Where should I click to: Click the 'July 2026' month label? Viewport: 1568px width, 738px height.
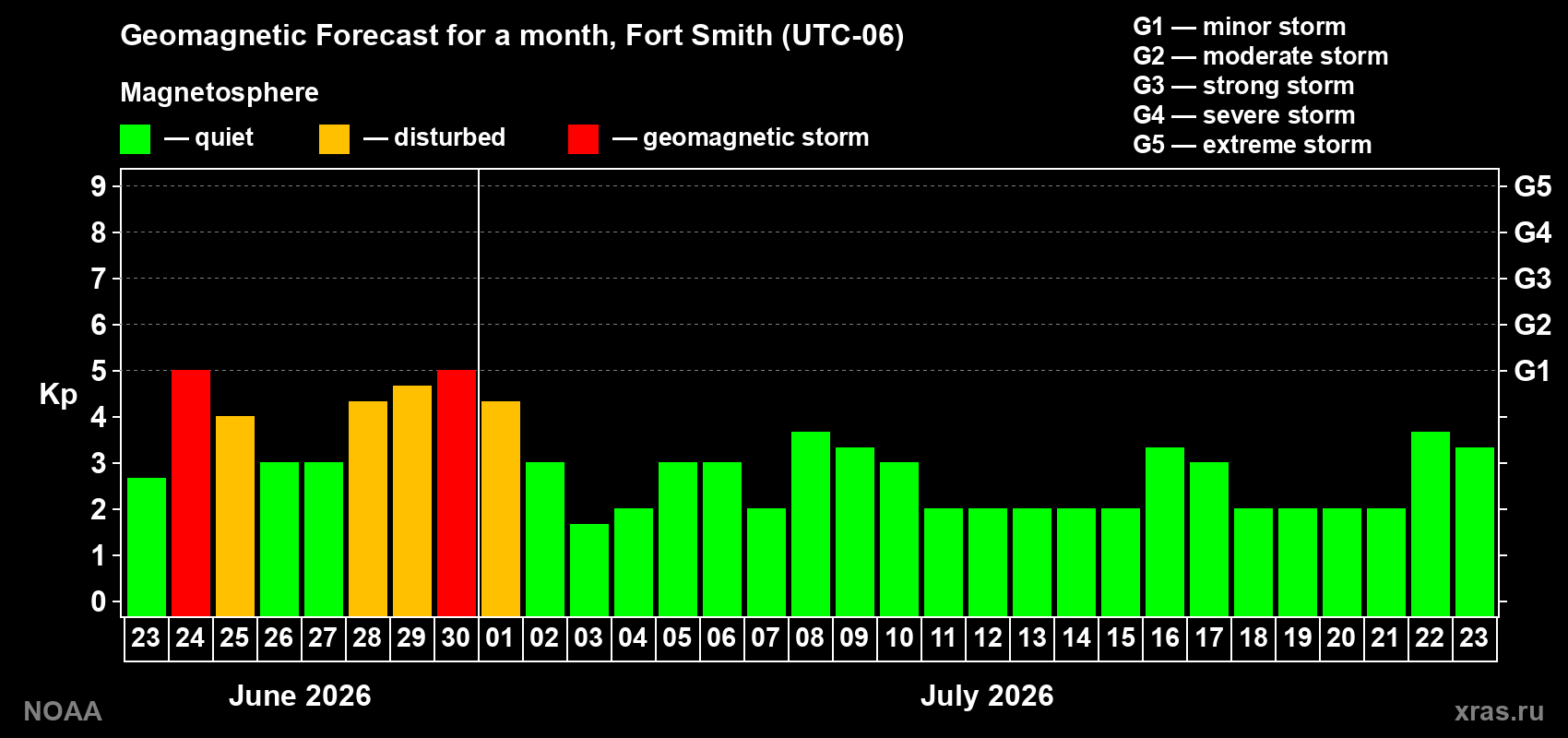pyautogui.click(x=987, y=696)
